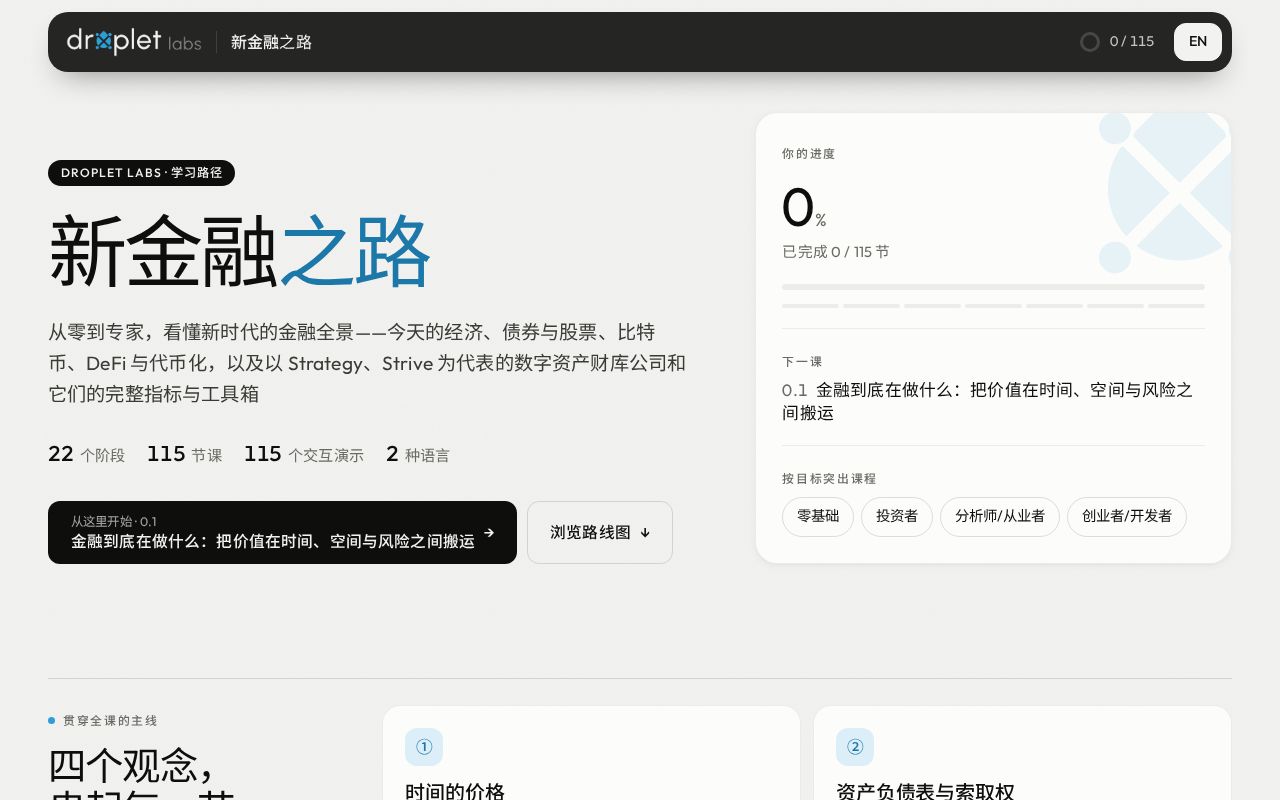Toggle the 投资者 goal filter

897,517
